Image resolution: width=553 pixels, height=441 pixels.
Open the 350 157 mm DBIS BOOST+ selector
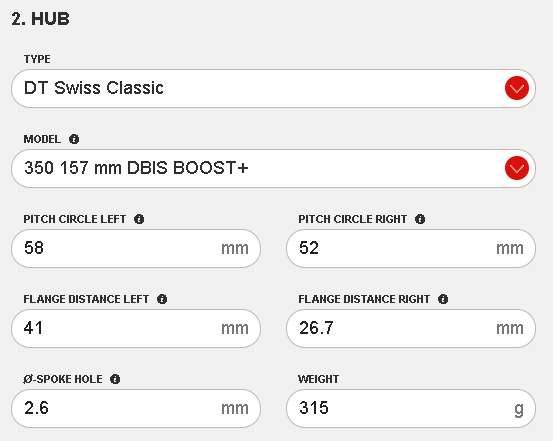click(273, 168)
